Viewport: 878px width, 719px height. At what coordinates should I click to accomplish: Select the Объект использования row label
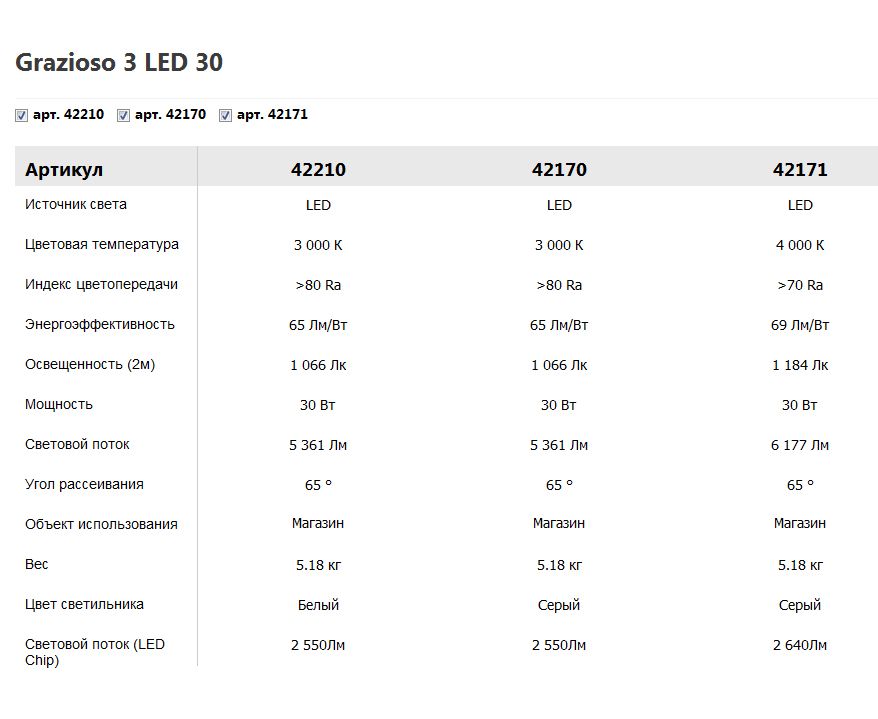point(101,525)
